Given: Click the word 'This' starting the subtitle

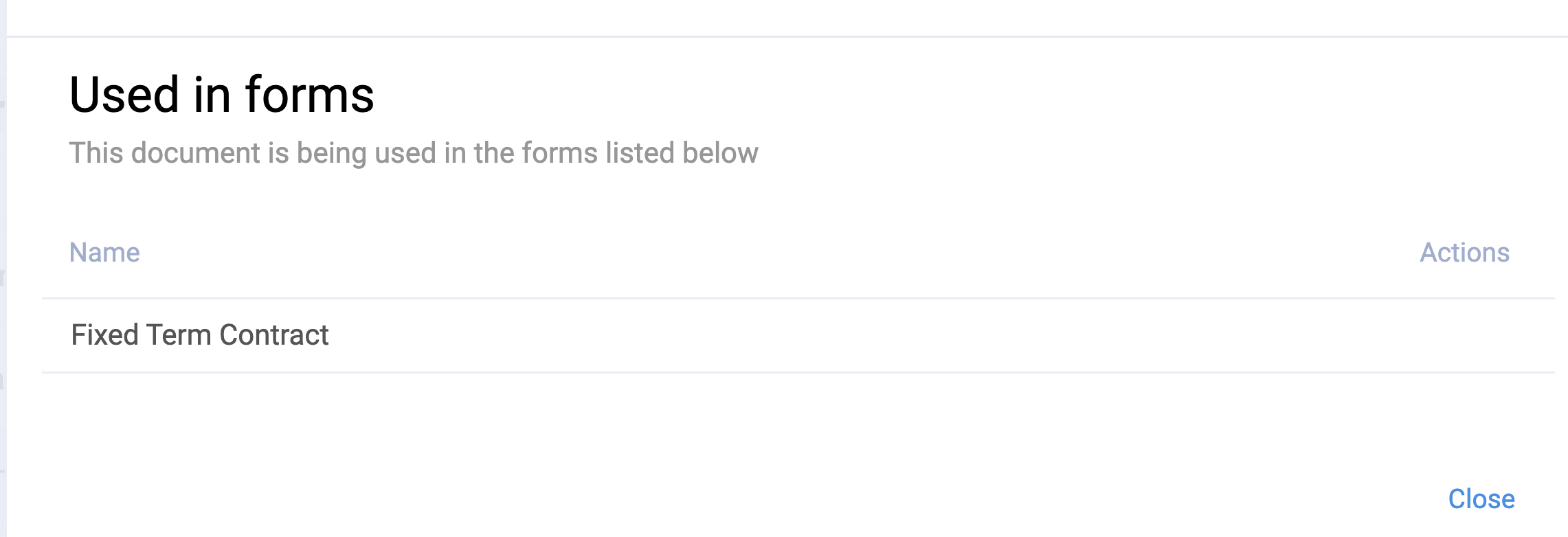Looking at the screenshot, I should [x=96, y=152].
